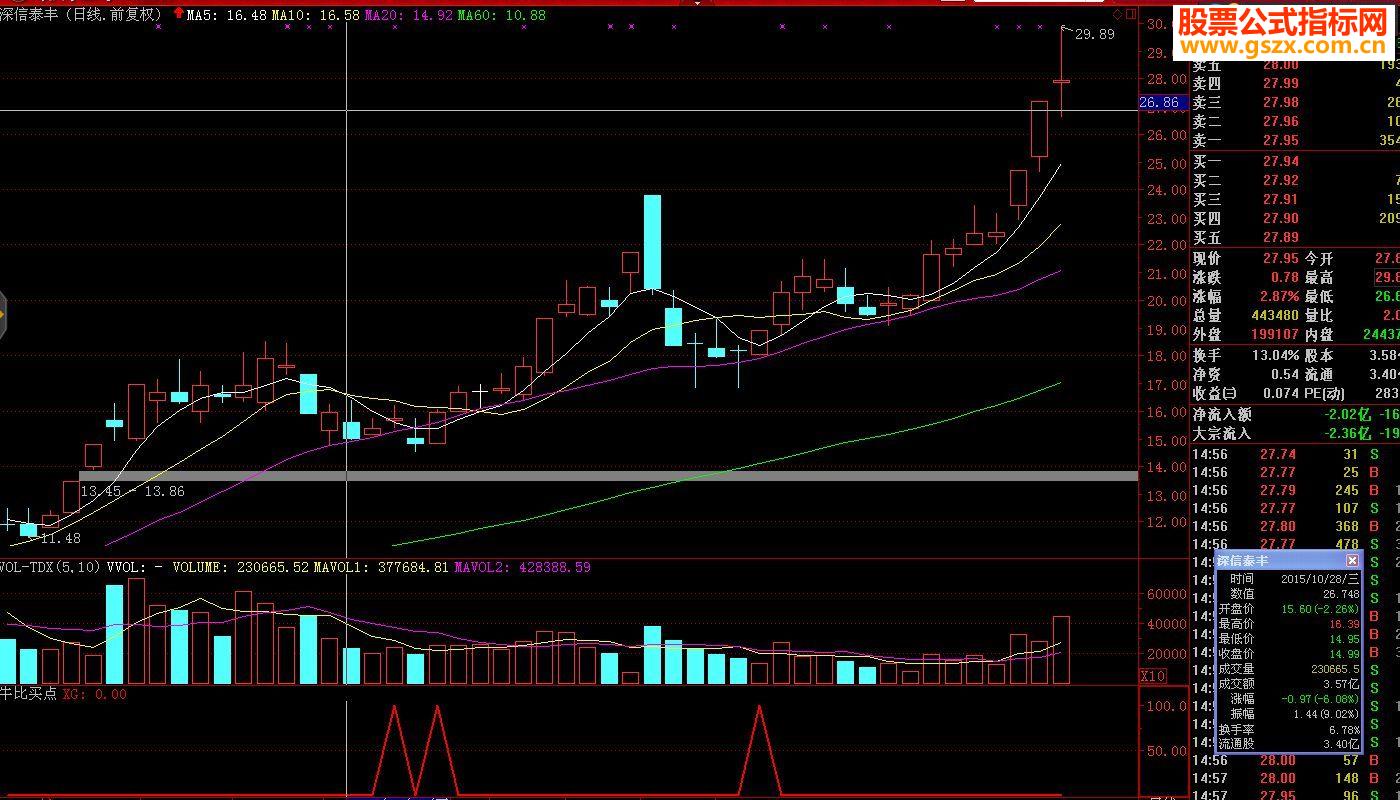
Task: Click the 买五 27.89 order row
Action: point(1295,237)
